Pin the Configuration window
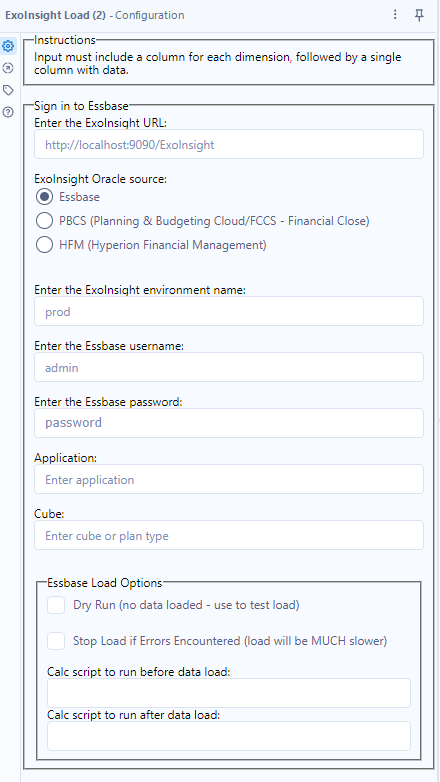The height and width of the screenshot is (782, 440). (x=420, y=15)
